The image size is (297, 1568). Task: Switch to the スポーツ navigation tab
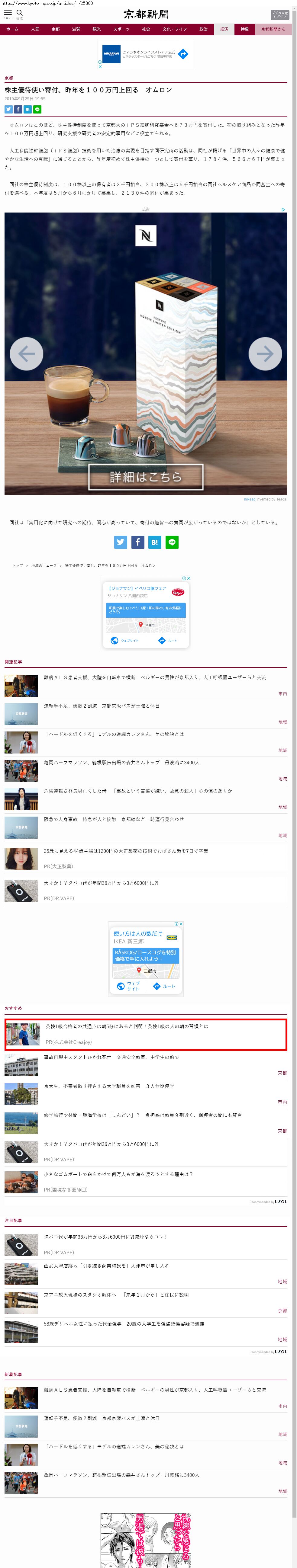click(x=121, y=29)
